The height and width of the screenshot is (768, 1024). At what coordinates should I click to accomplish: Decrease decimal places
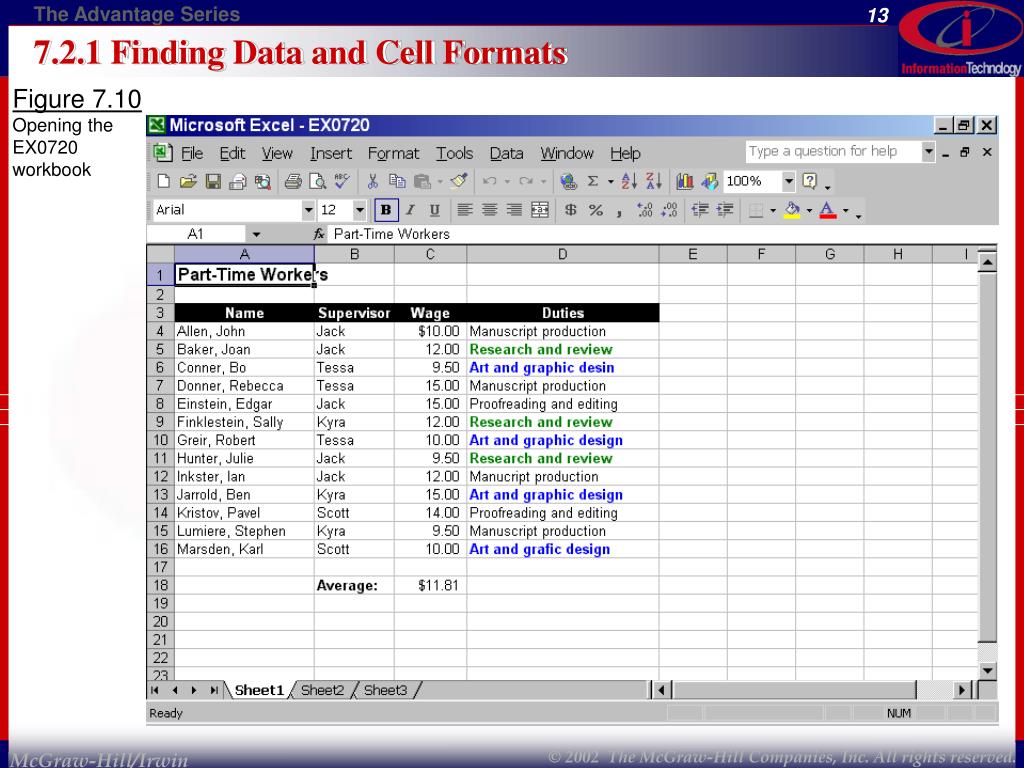click(669, 210)
